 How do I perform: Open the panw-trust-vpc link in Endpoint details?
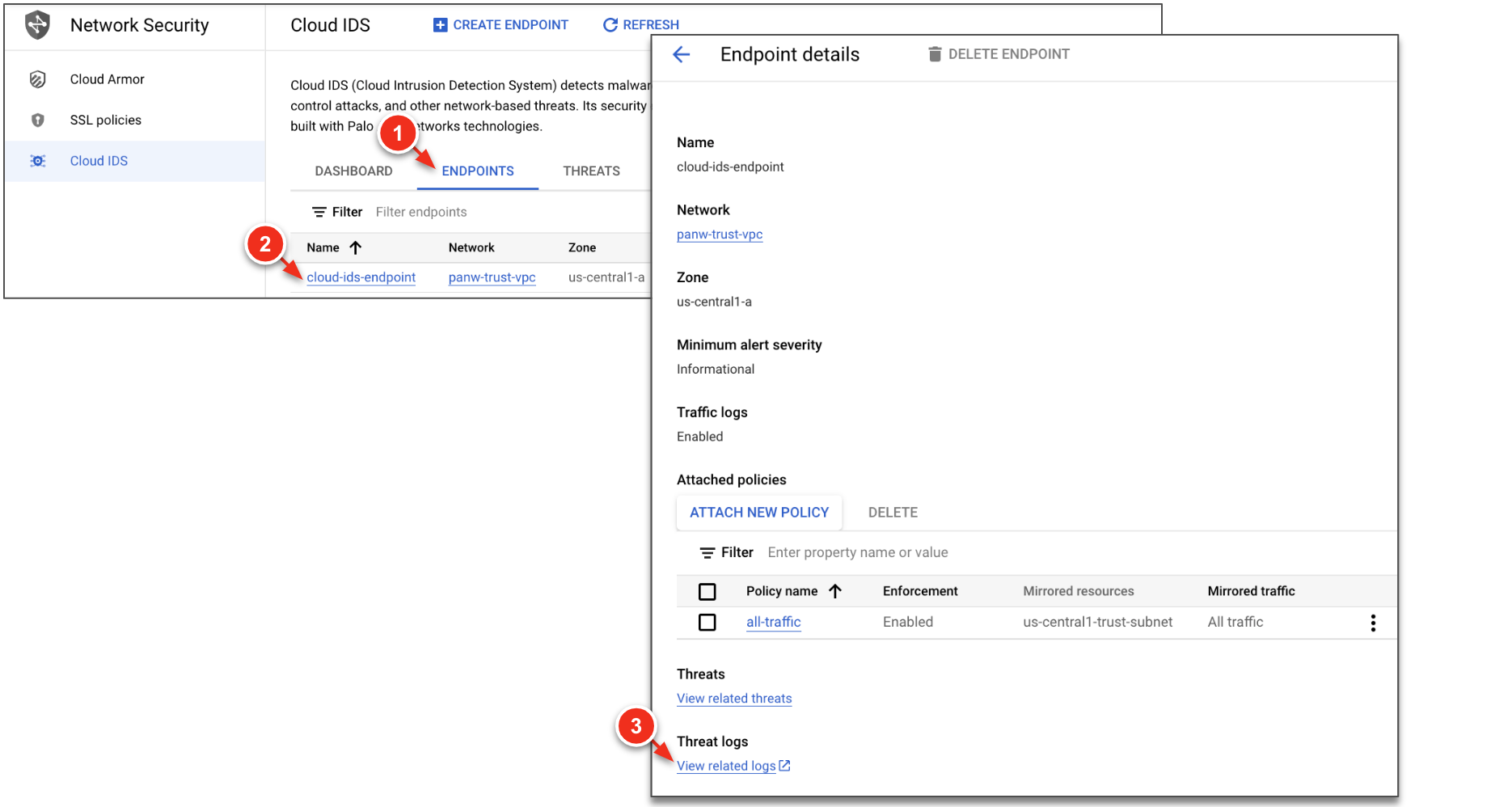tap(720, 234)
